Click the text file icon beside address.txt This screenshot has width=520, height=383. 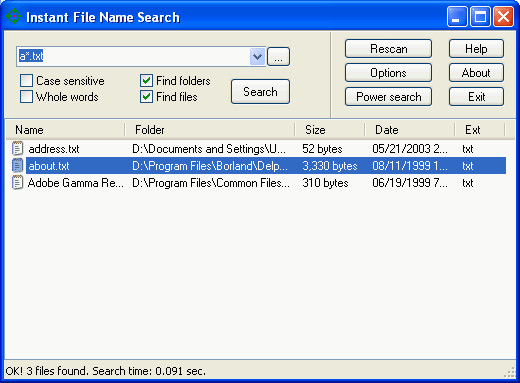point(17,148)
